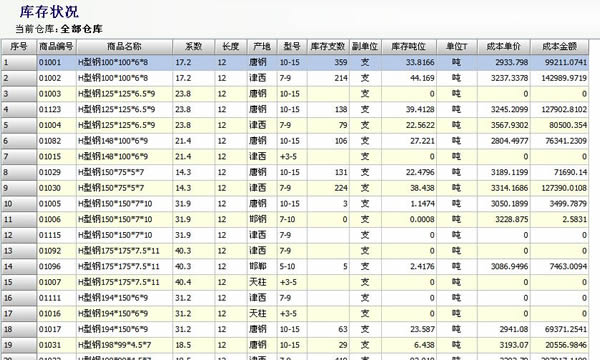Click product code 01096
600x360 pixels.
(50, 266)
